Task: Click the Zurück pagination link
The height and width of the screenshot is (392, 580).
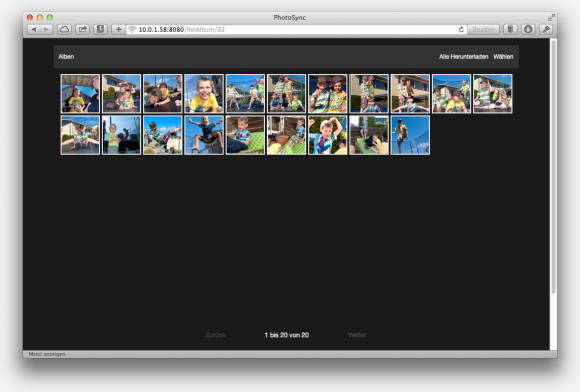Action: 215,335
